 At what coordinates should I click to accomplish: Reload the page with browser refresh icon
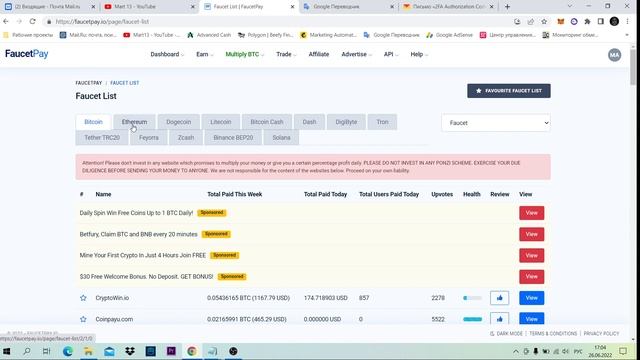click(x=33, y=21)
